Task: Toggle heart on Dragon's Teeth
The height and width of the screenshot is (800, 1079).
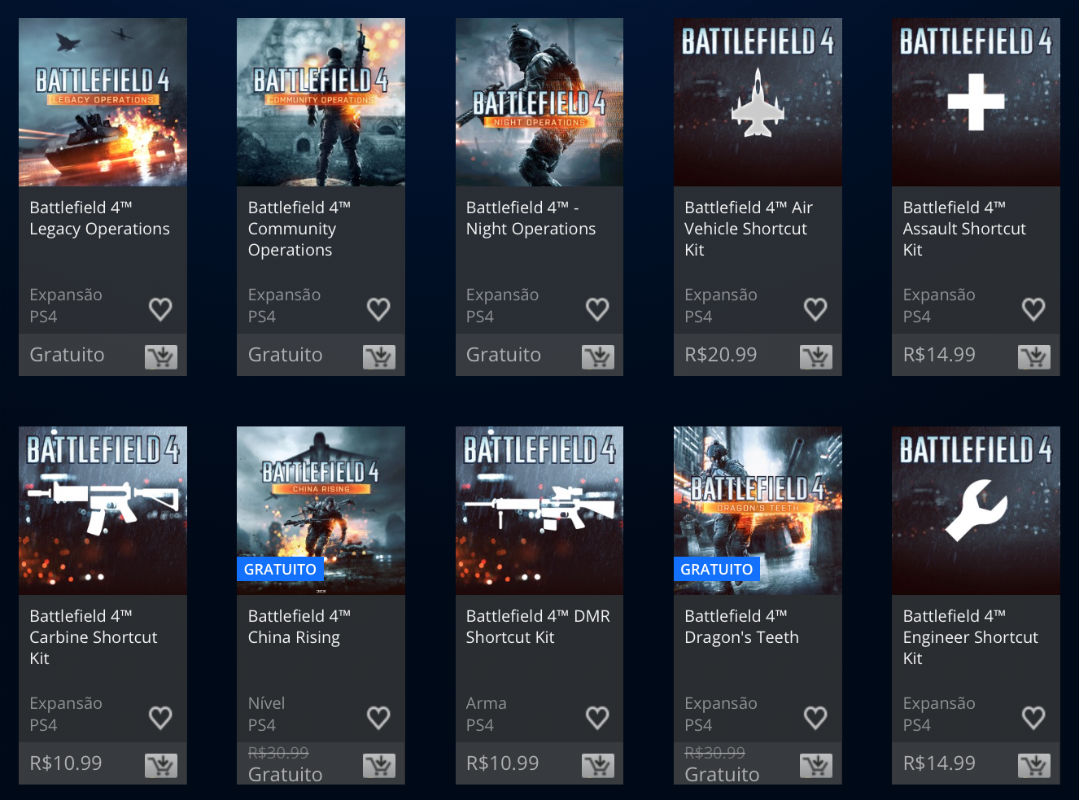Action: (x=815, y=717)
